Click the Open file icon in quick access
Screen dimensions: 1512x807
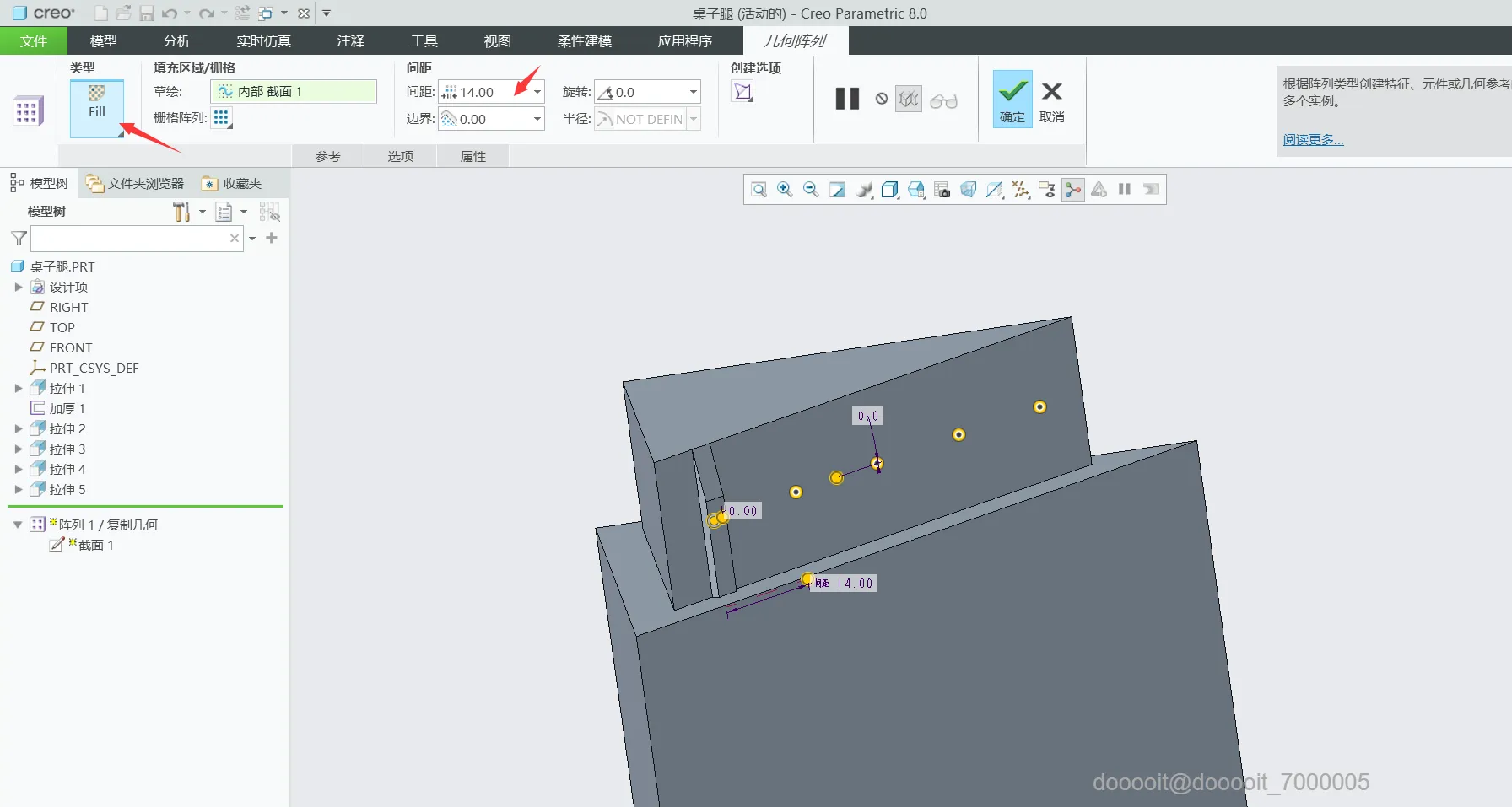point(124,13)
